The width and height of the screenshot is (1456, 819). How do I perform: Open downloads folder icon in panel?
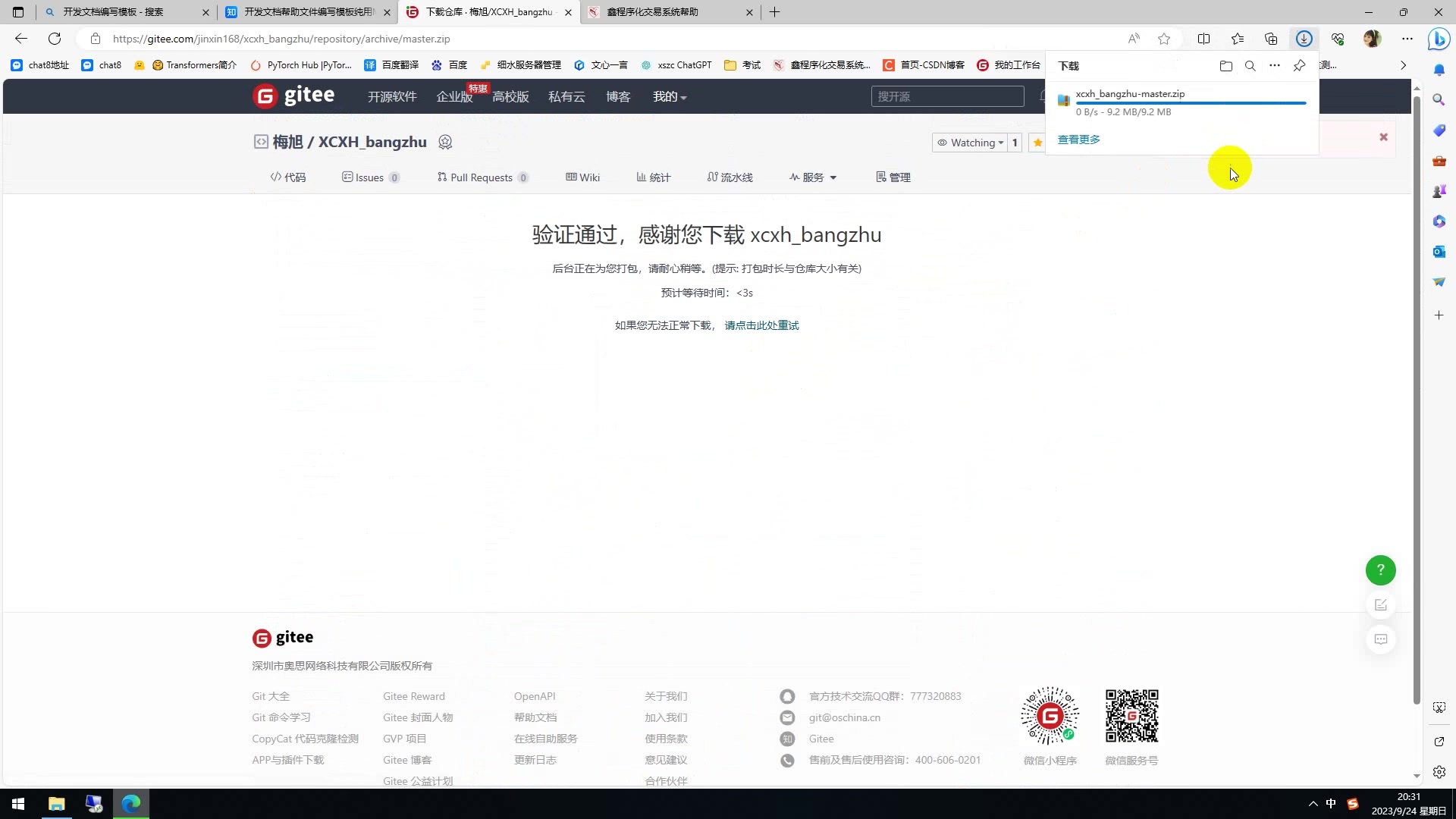coord(1225,66)
